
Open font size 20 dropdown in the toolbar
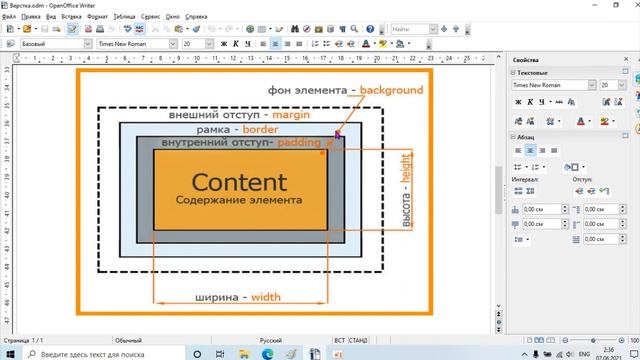pyautogui.click(x=209, y=44)
